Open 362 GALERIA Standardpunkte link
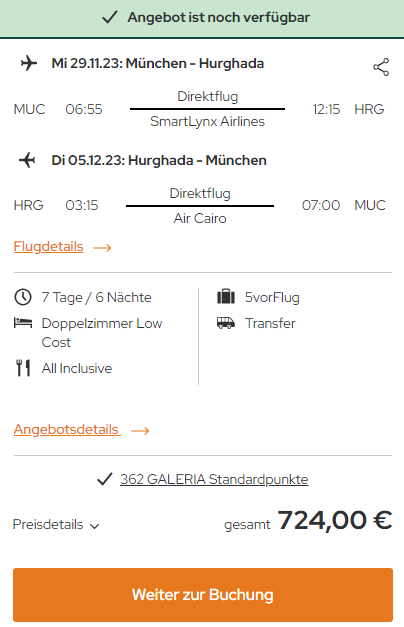 click(x=214, y=479)
